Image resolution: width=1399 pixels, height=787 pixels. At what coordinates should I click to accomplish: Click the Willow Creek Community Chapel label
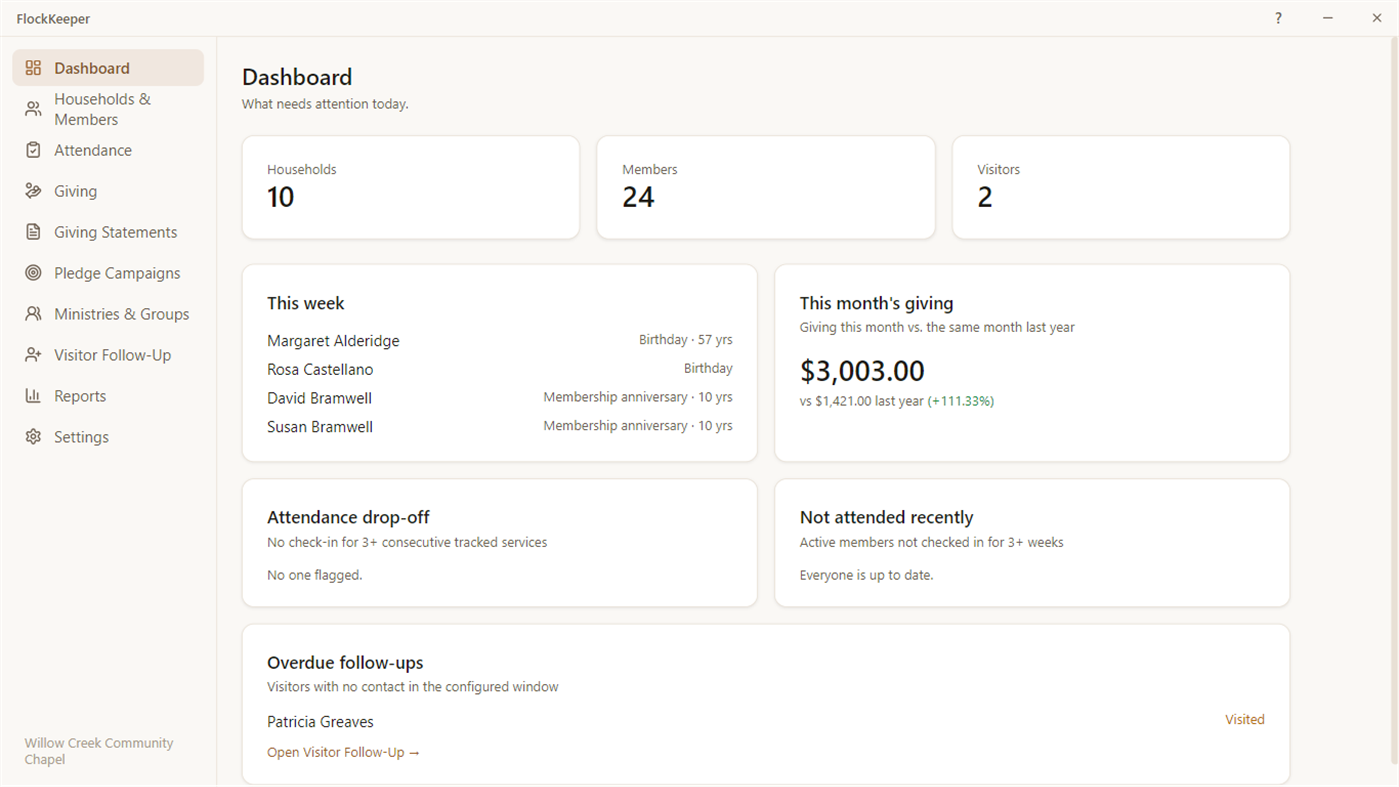pos(99,751)
